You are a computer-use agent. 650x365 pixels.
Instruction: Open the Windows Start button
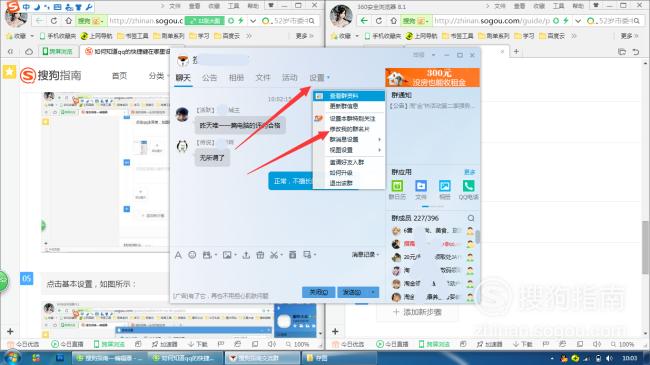(12, 358)
